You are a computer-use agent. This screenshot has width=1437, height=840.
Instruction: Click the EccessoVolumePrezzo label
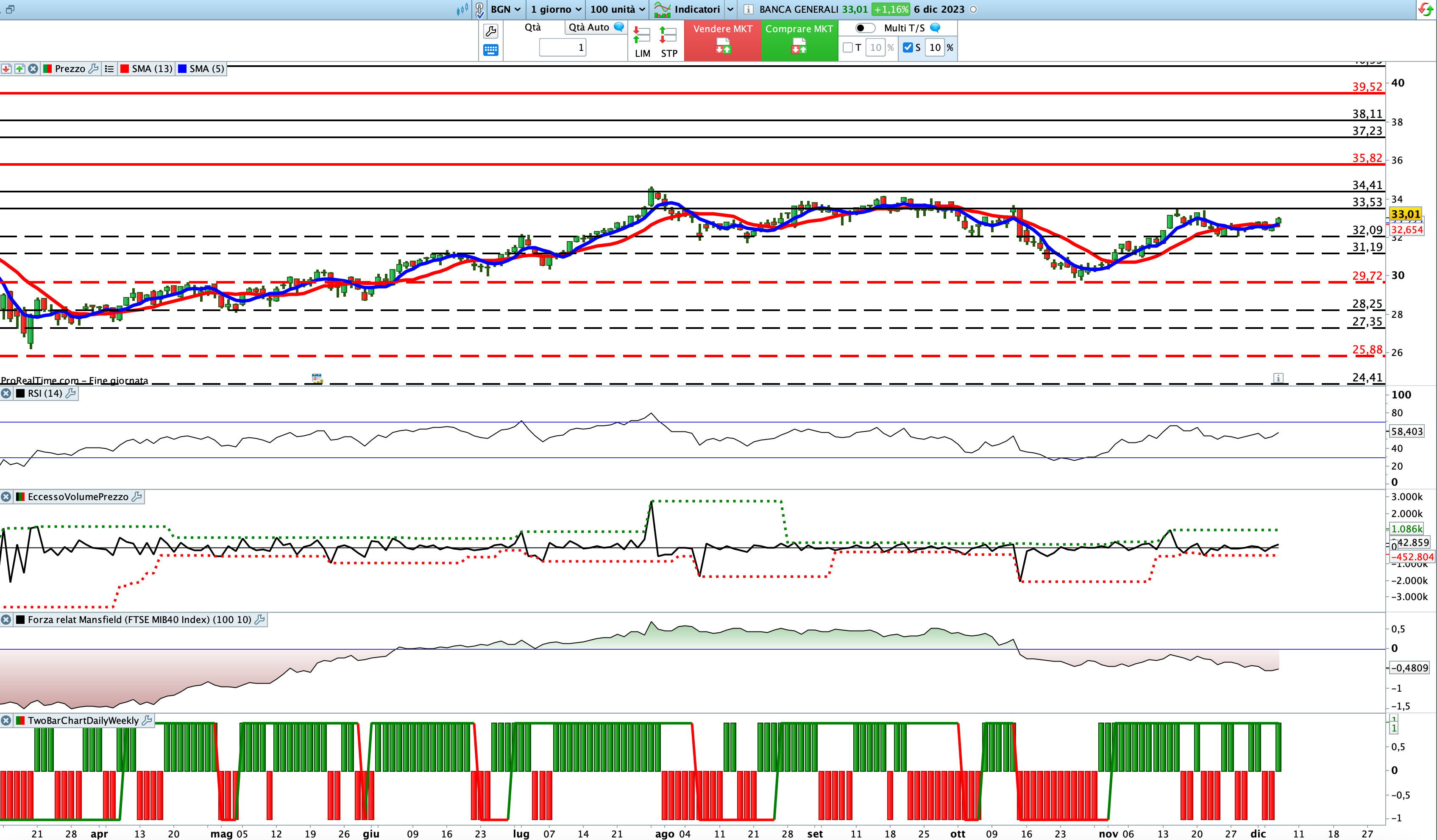(x=78, y=497)
